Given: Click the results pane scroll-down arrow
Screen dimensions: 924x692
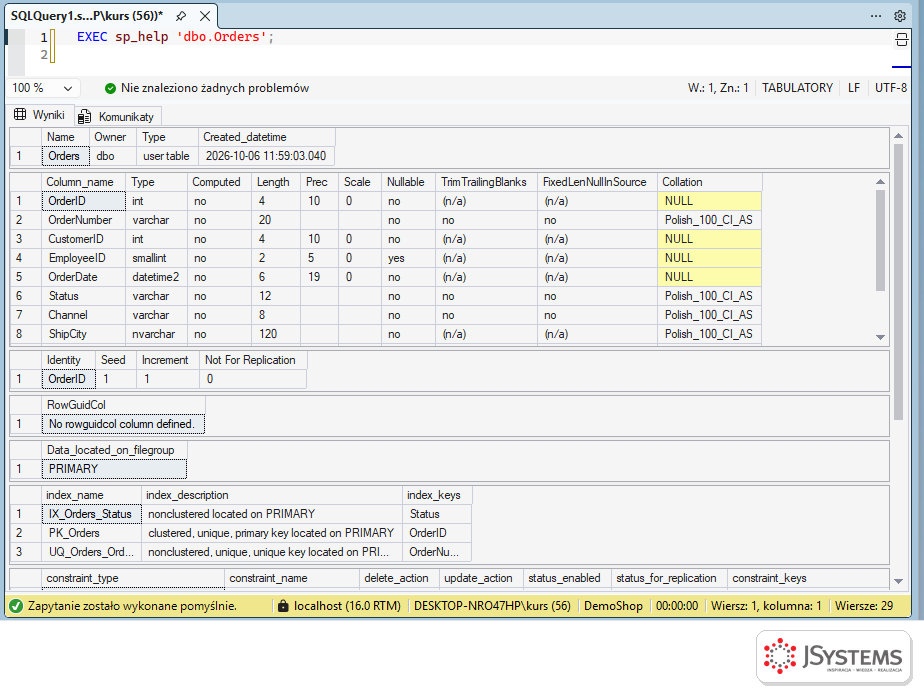Looking at the screenshot, I should (898, 581).
